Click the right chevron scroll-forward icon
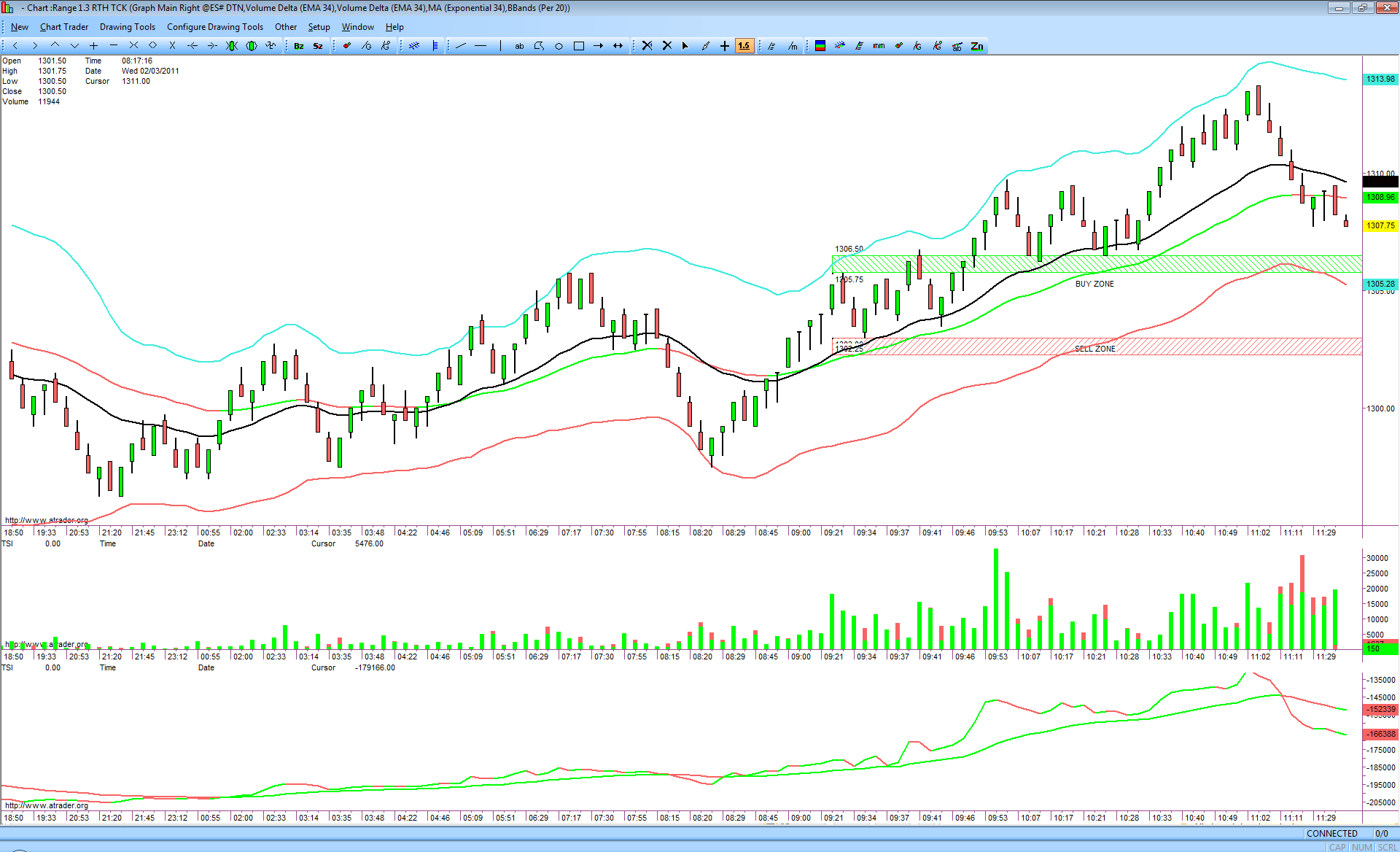This screenshot has width=1400, height=852. [x=34, y=46]
